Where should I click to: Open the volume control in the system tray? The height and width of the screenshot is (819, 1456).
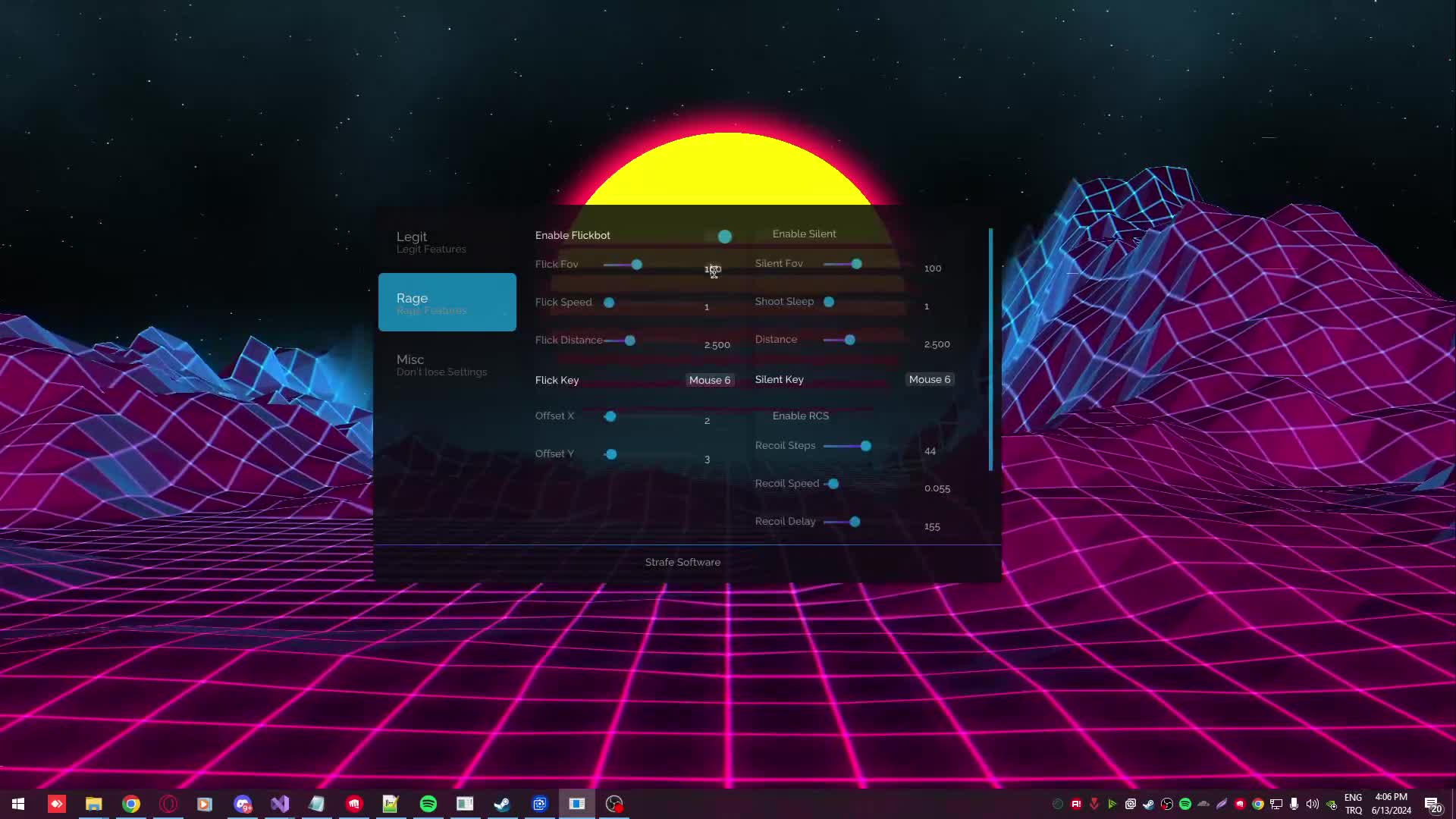pyautogui.click(x=1311, y=804)
